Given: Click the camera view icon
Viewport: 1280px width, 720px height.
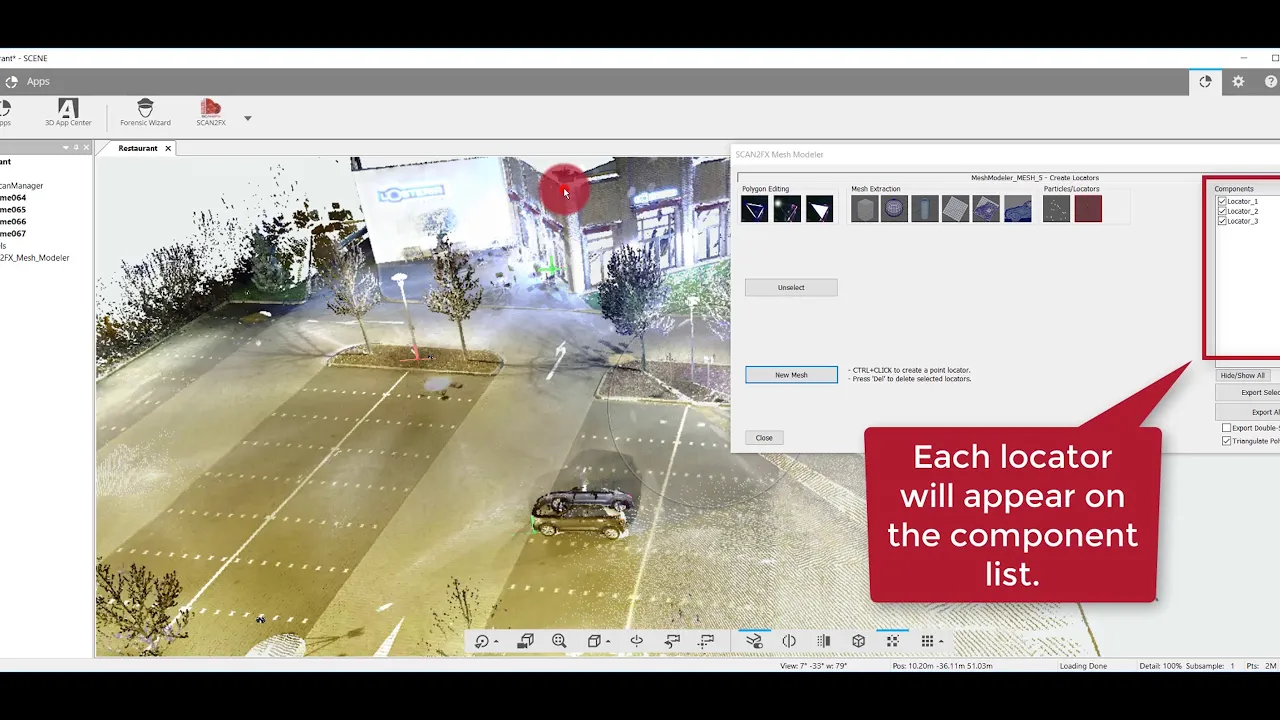Looking at the screenshot, I should pos(526,641).
